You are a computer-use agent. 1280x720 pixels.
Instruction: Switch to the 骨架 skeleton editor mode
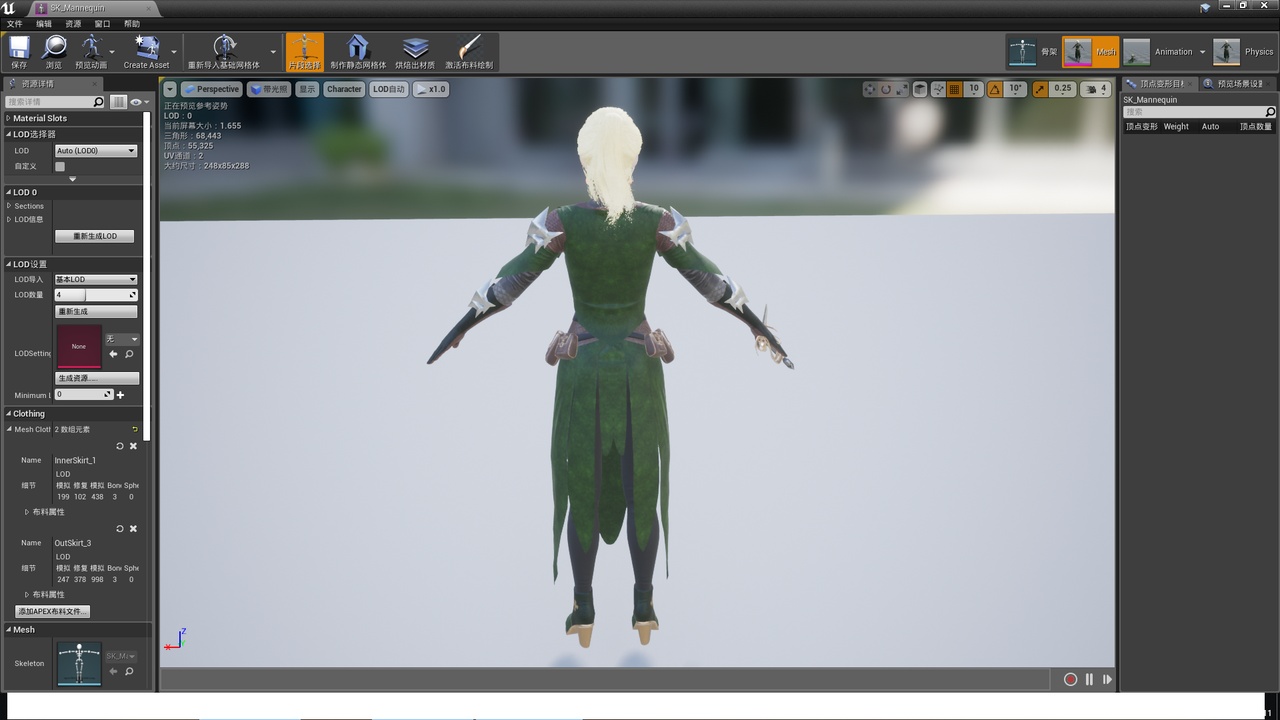coord(1023,52)
